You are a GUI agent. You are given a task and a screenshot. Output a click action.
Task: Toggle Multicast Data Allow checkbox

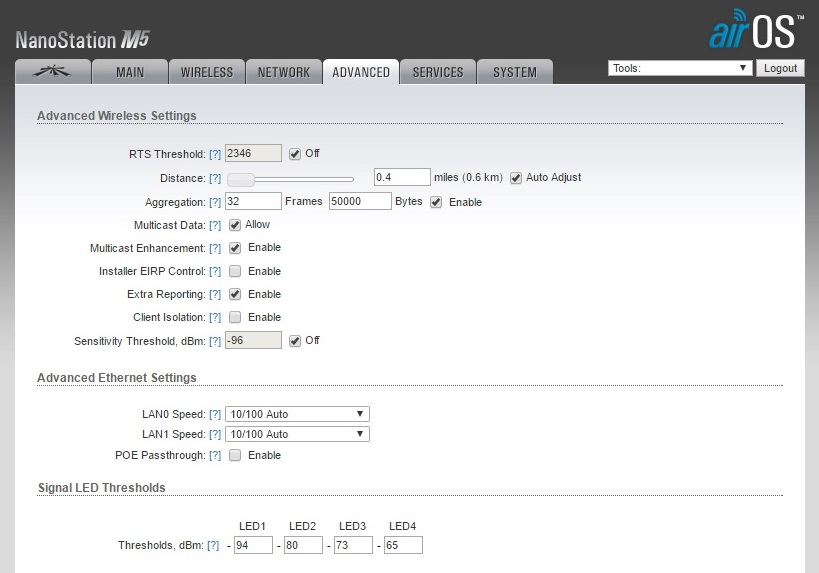(235, 225)
